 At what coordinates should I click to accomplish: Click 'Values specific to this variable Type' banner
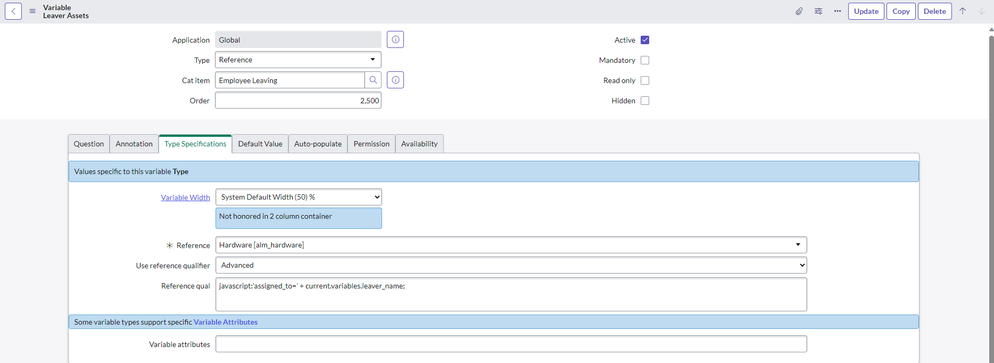click(493, 171)
